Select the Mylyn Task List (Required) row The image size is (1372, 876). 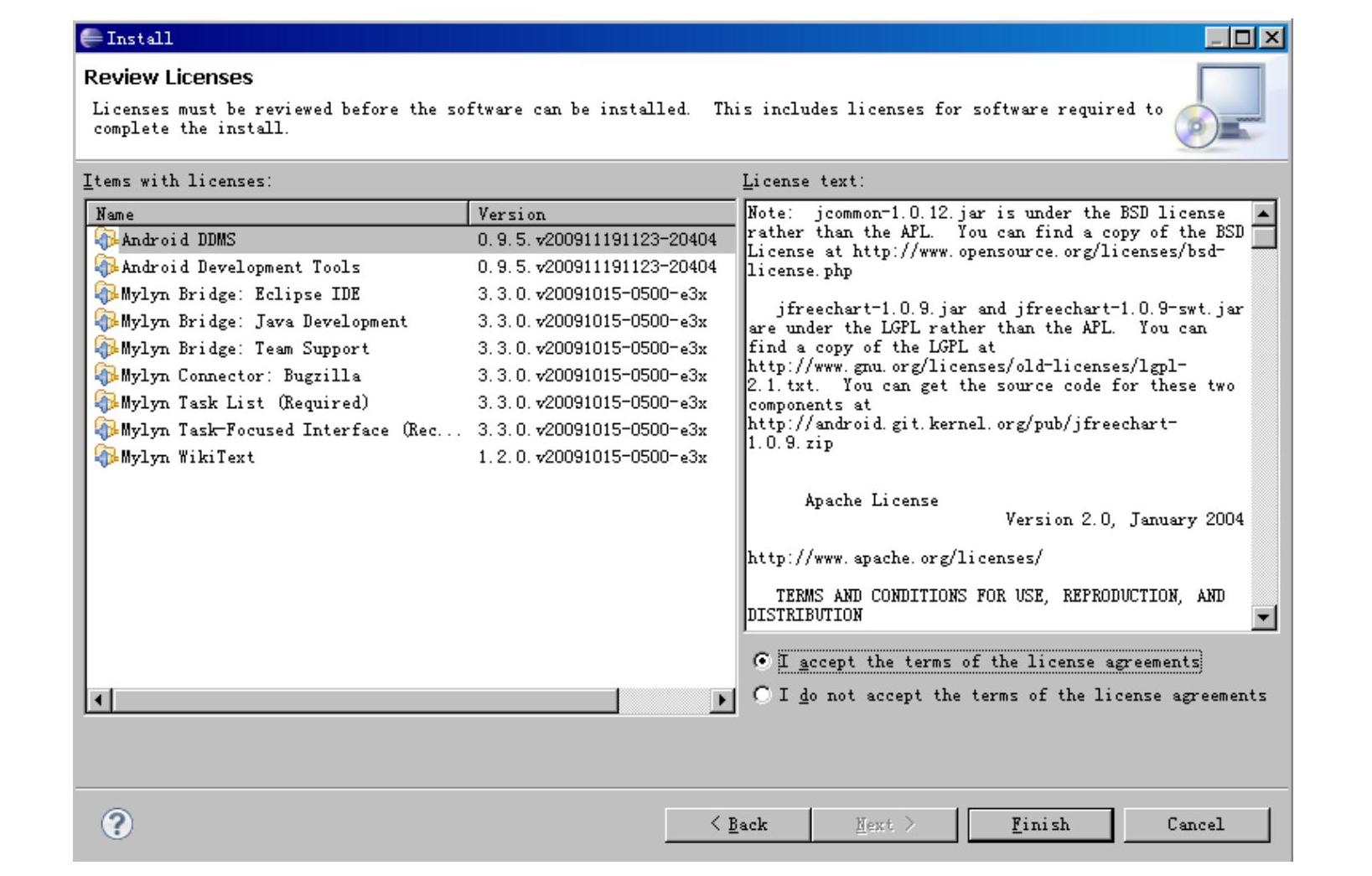[x=411, y=402]
